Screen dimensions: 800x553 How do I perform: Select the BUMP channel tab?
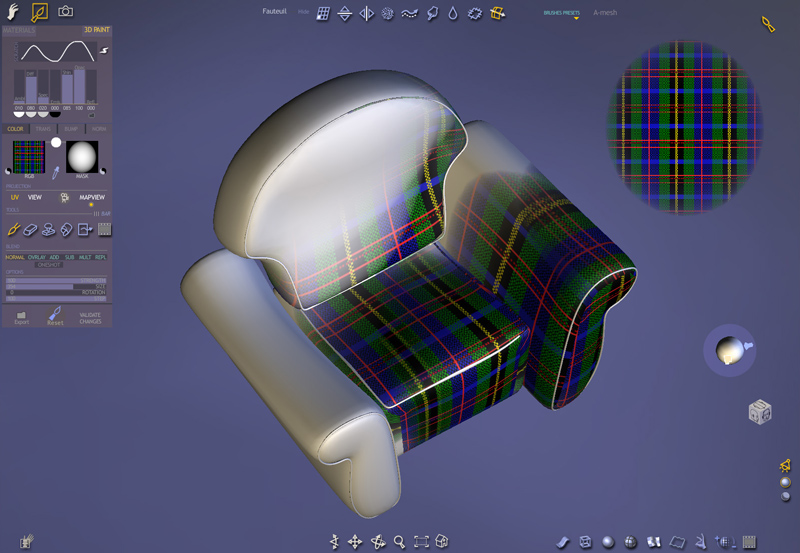[71, 129]
